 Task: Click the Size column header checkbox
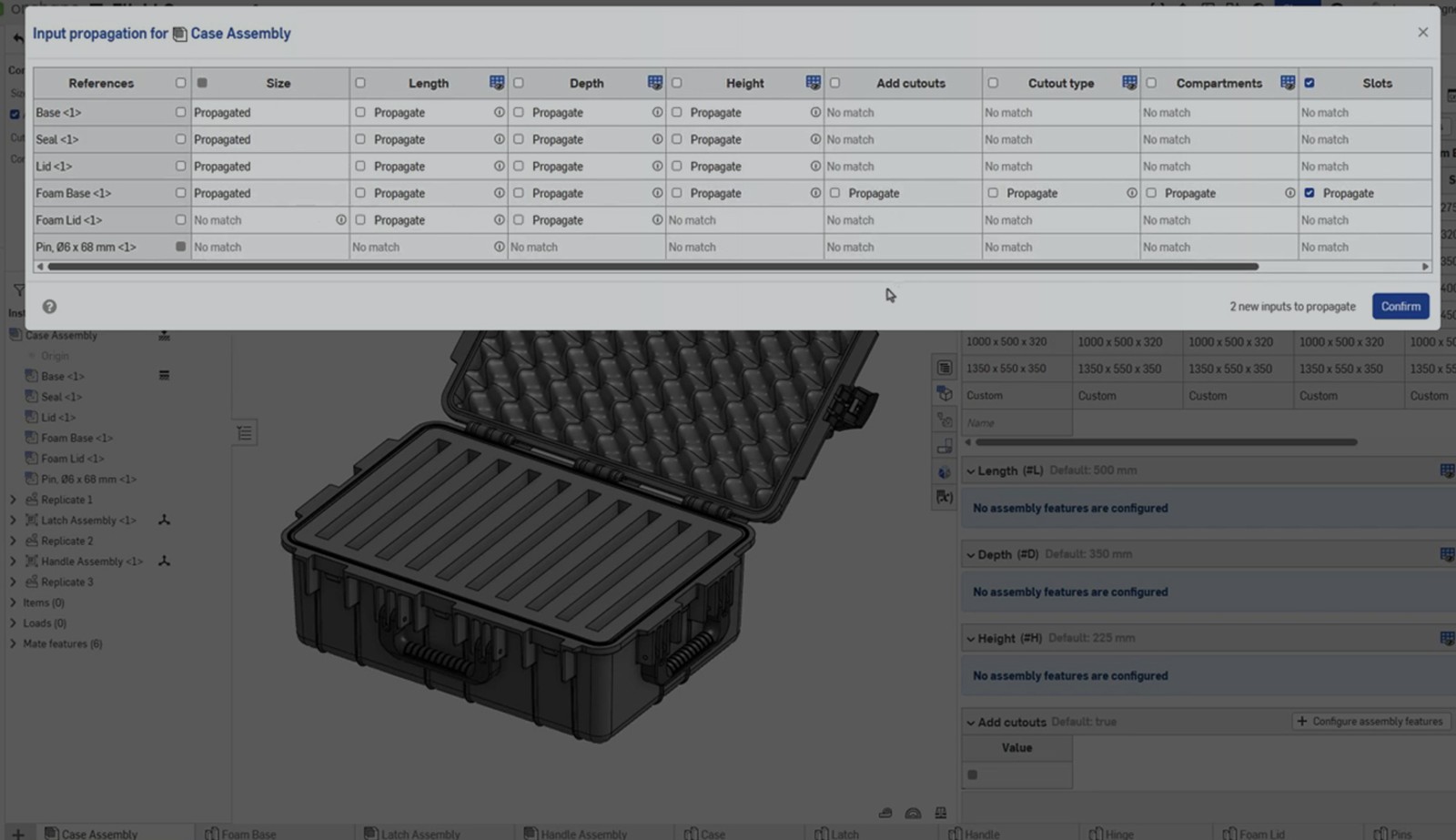point(202,83)
